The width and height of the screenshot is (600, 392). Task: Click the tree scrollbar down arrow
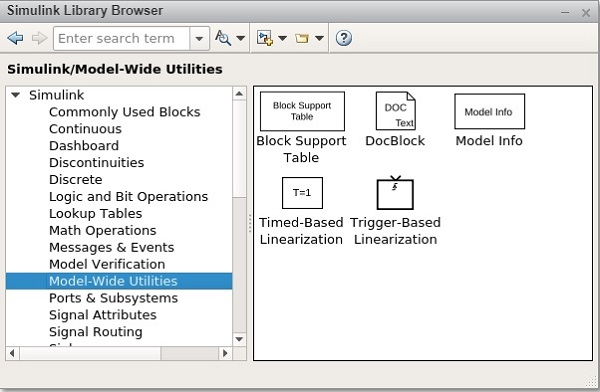[240, 339]
